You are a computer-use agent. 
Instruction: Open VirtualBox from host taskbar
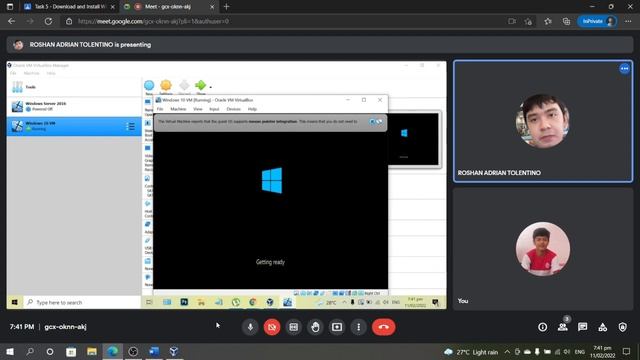pos(174,351)
